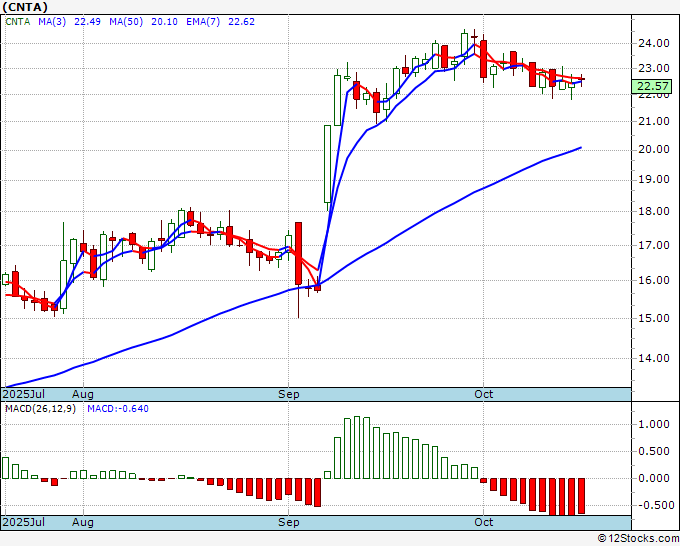Click the last red MACD histogram bar

[581, 496]
